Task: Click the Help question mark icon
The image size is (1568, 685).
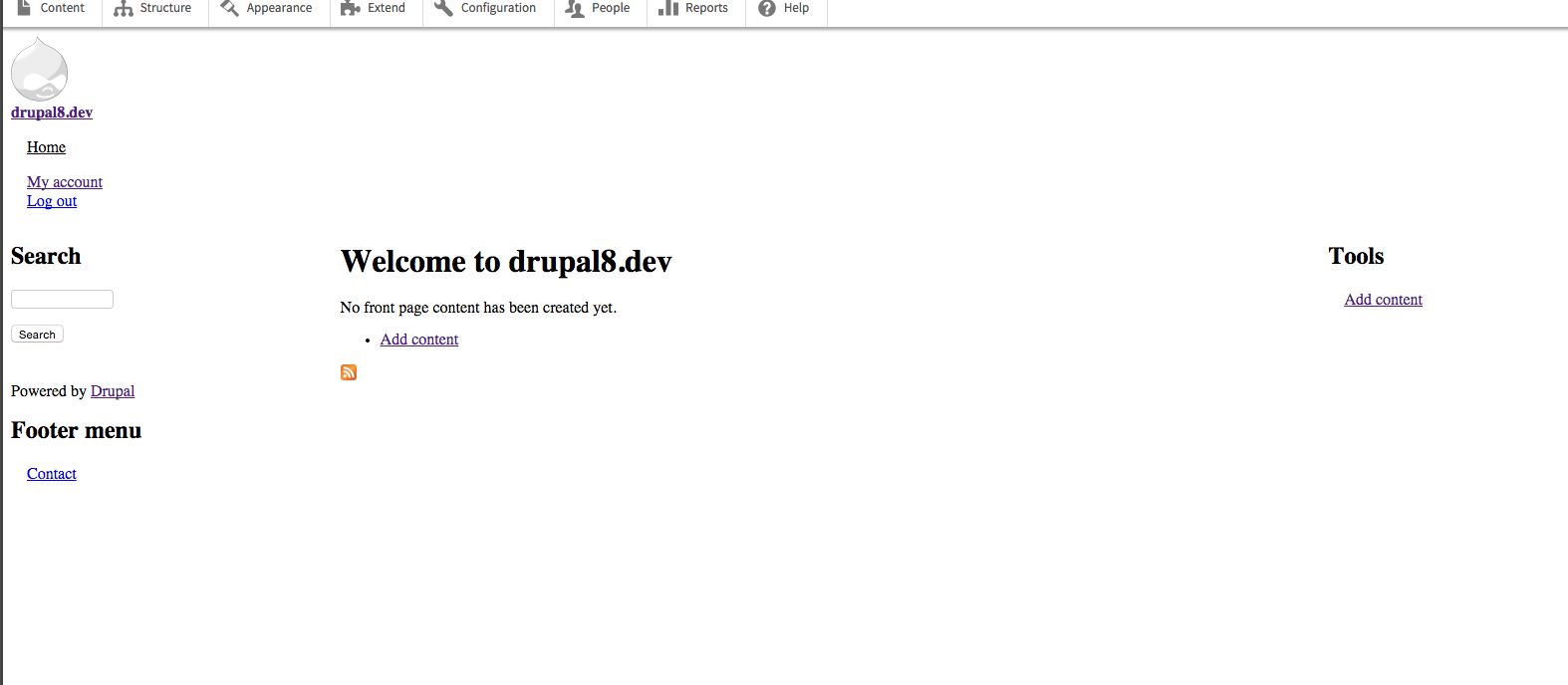Action: 767,8
